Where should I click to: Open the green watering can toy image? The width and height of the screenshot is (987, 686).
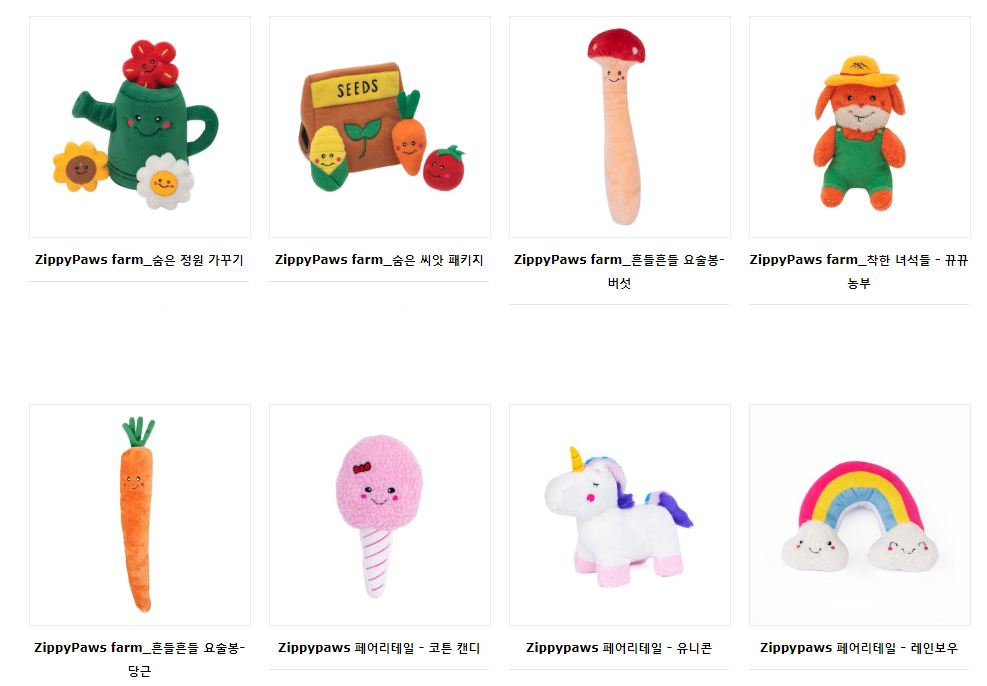click(140, 127)
